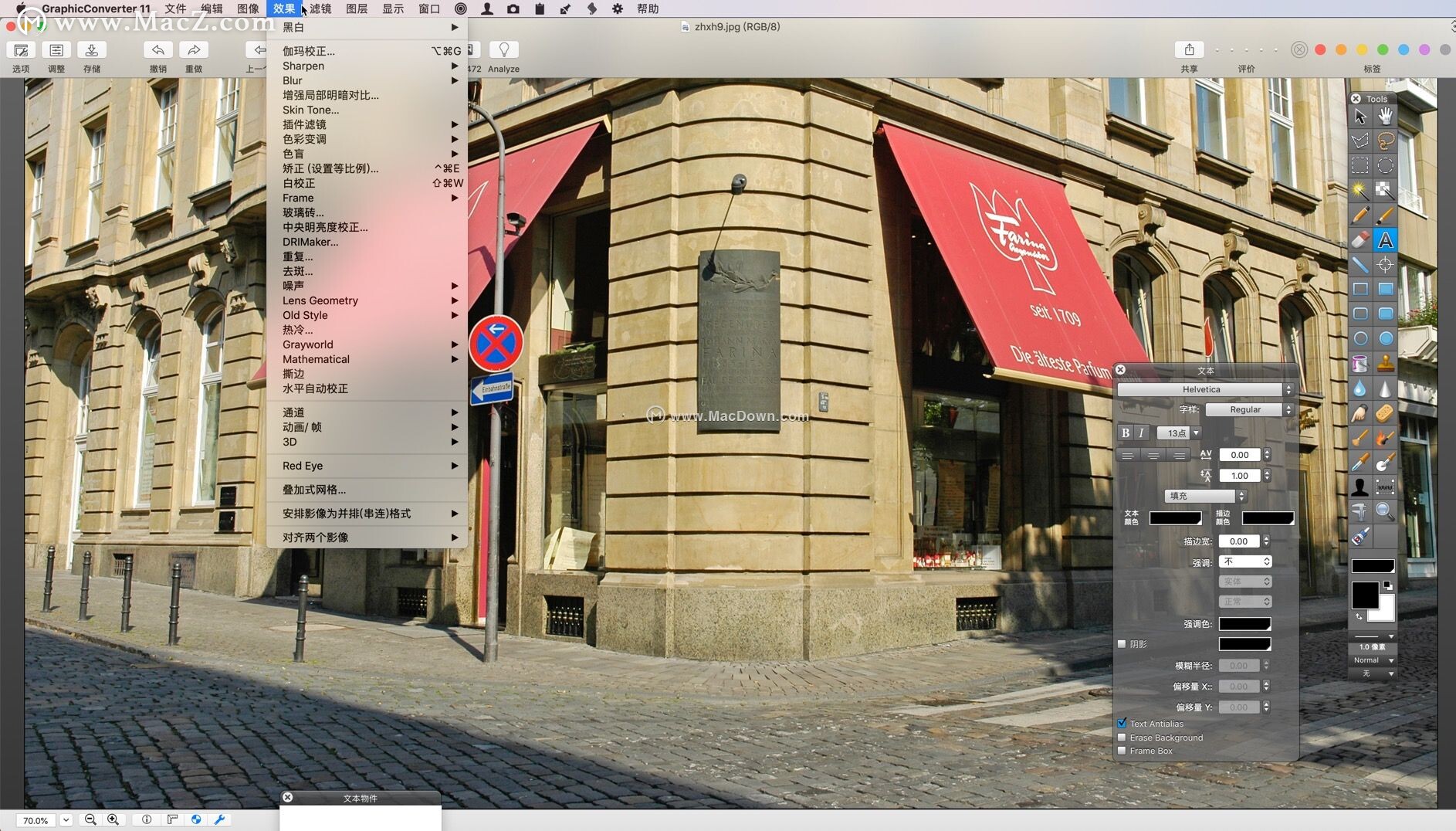This screenshot has width=1456, height=831.
Task: Align text right
Action: coord(1179,456)
